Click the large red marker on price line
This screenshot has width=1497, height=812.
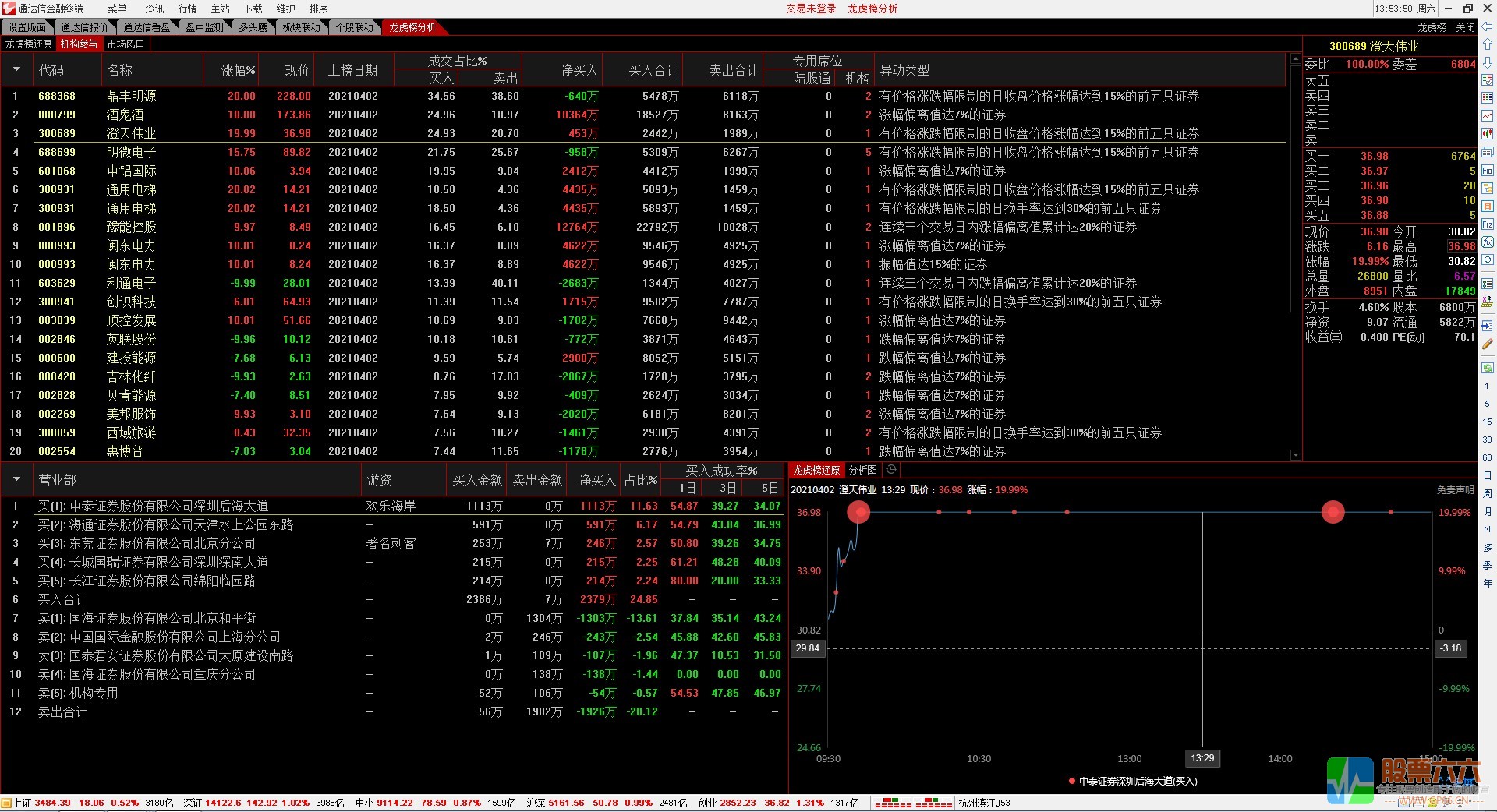(x=858, y=512)
